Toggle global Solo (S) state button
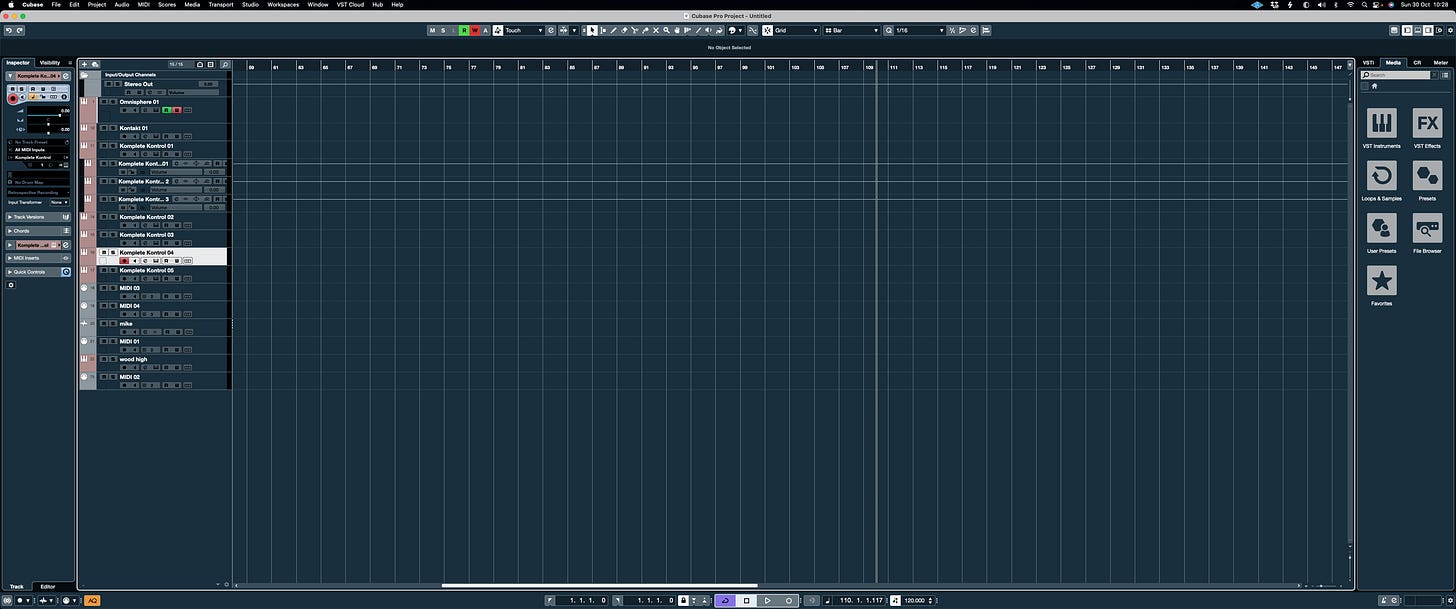The image size is (1456, 609). tap(443, 31)
